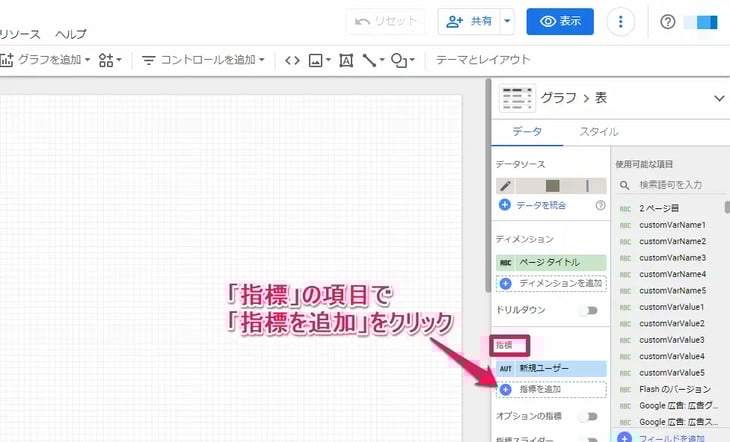730x442 pixels.
Task: Open the 共有 dropdown arrow
Action: point(508,22)
